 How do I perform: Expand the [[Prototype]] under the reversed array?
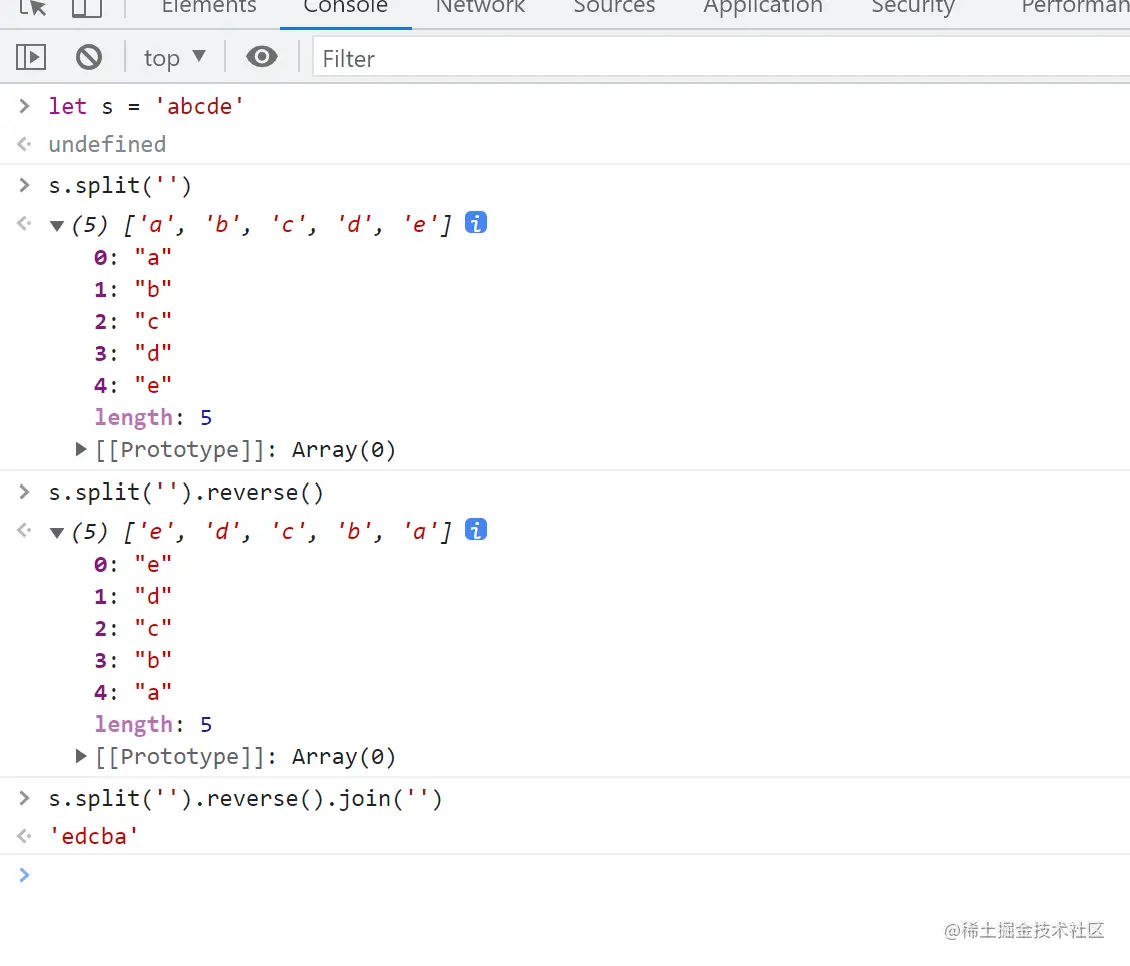(81, 755)
